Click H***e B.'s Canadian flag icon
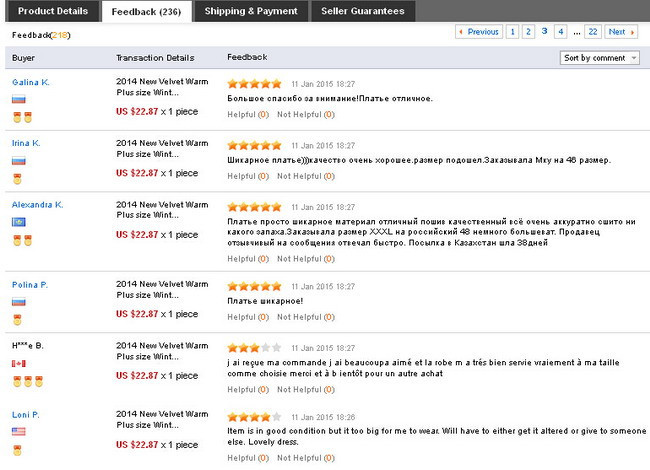 17,362
